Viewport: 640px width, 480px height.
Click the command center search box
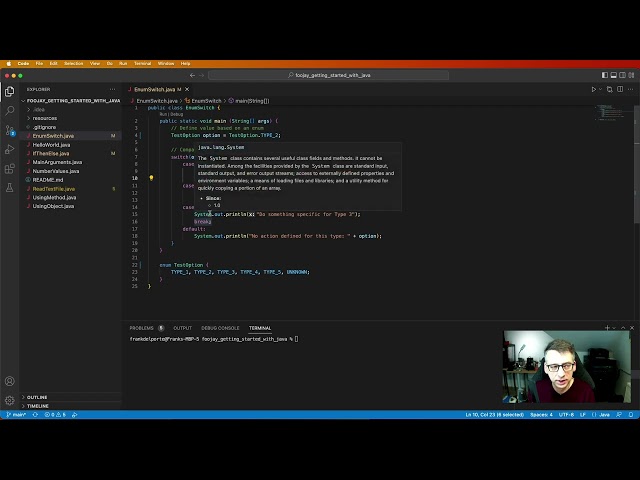click(329, 75)
